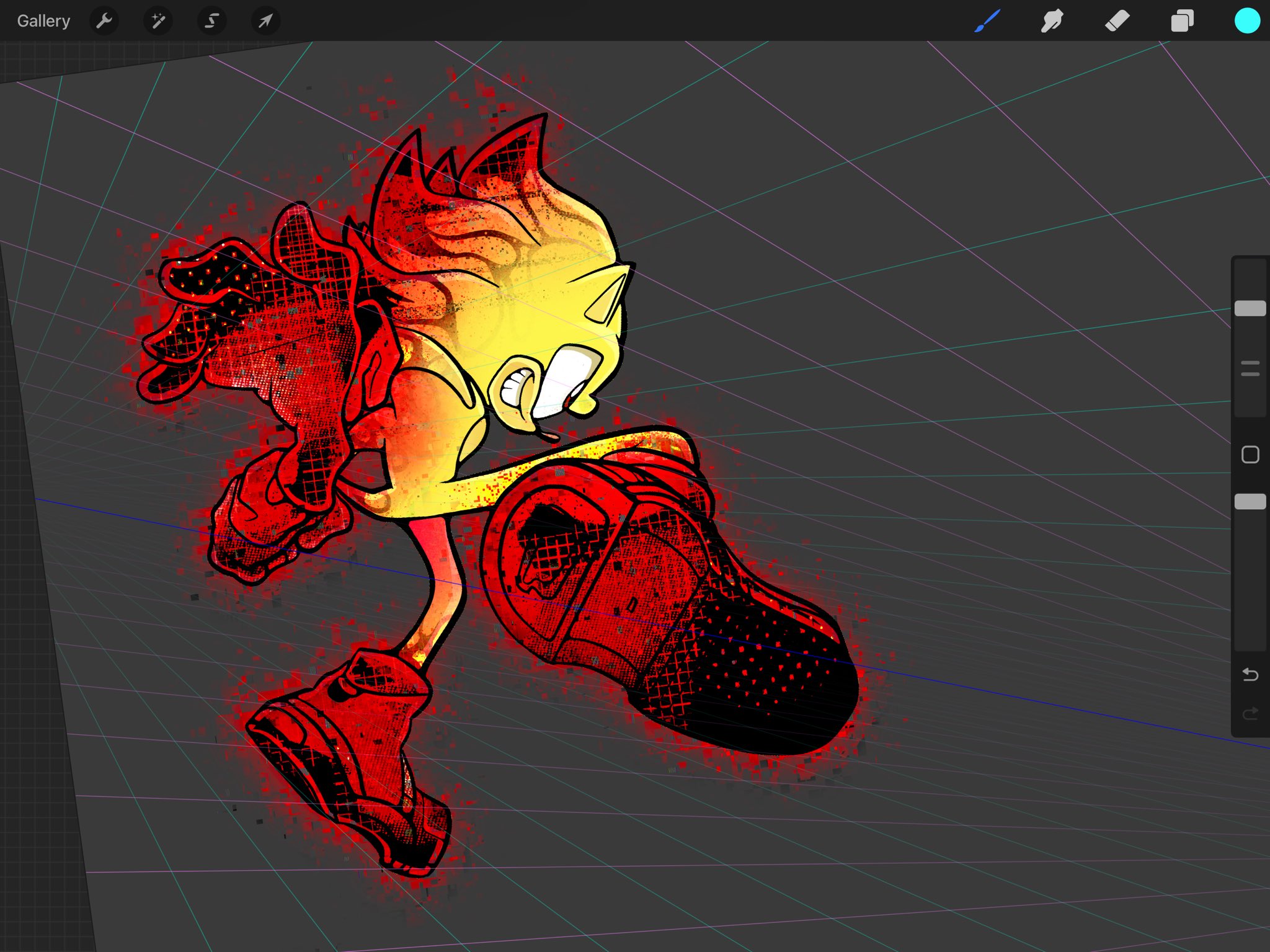The image size is (1270, 952).
Task: Open the Adjustments magic wand menu
Action: point(158,21)
